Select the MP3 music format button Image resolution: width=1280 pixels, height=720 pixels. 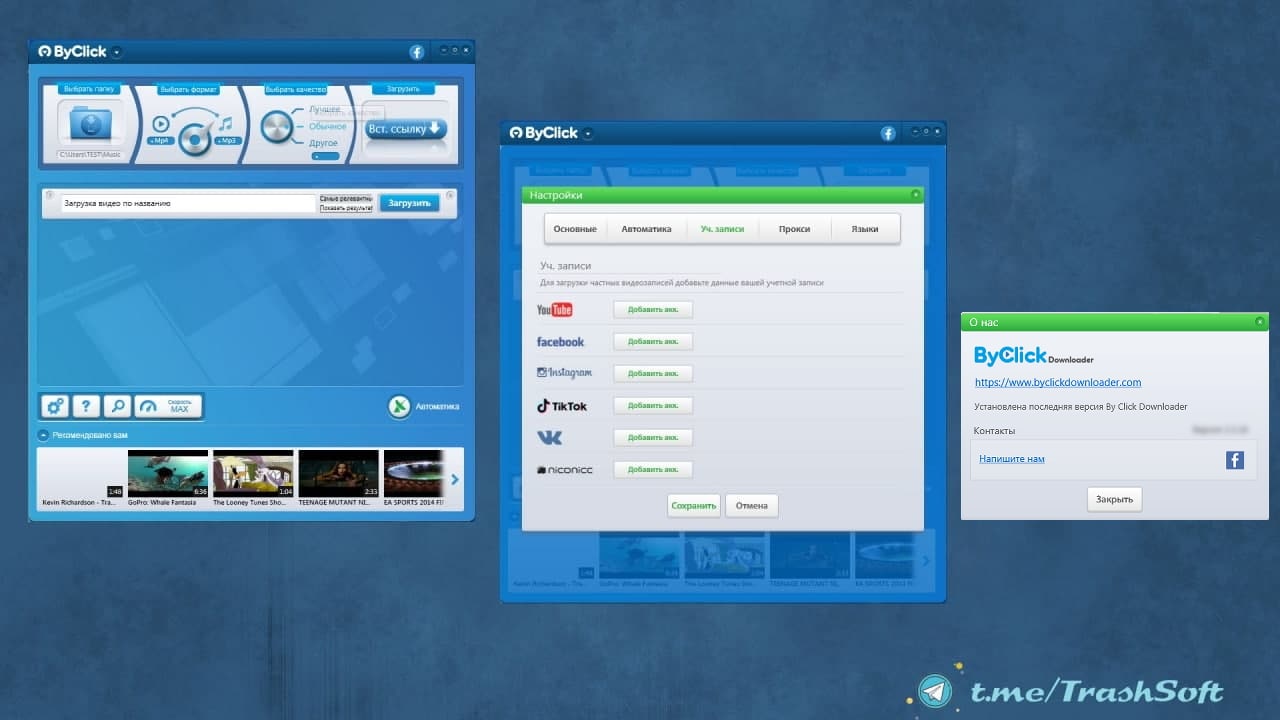pyautogui.click(x=226, y=141)
